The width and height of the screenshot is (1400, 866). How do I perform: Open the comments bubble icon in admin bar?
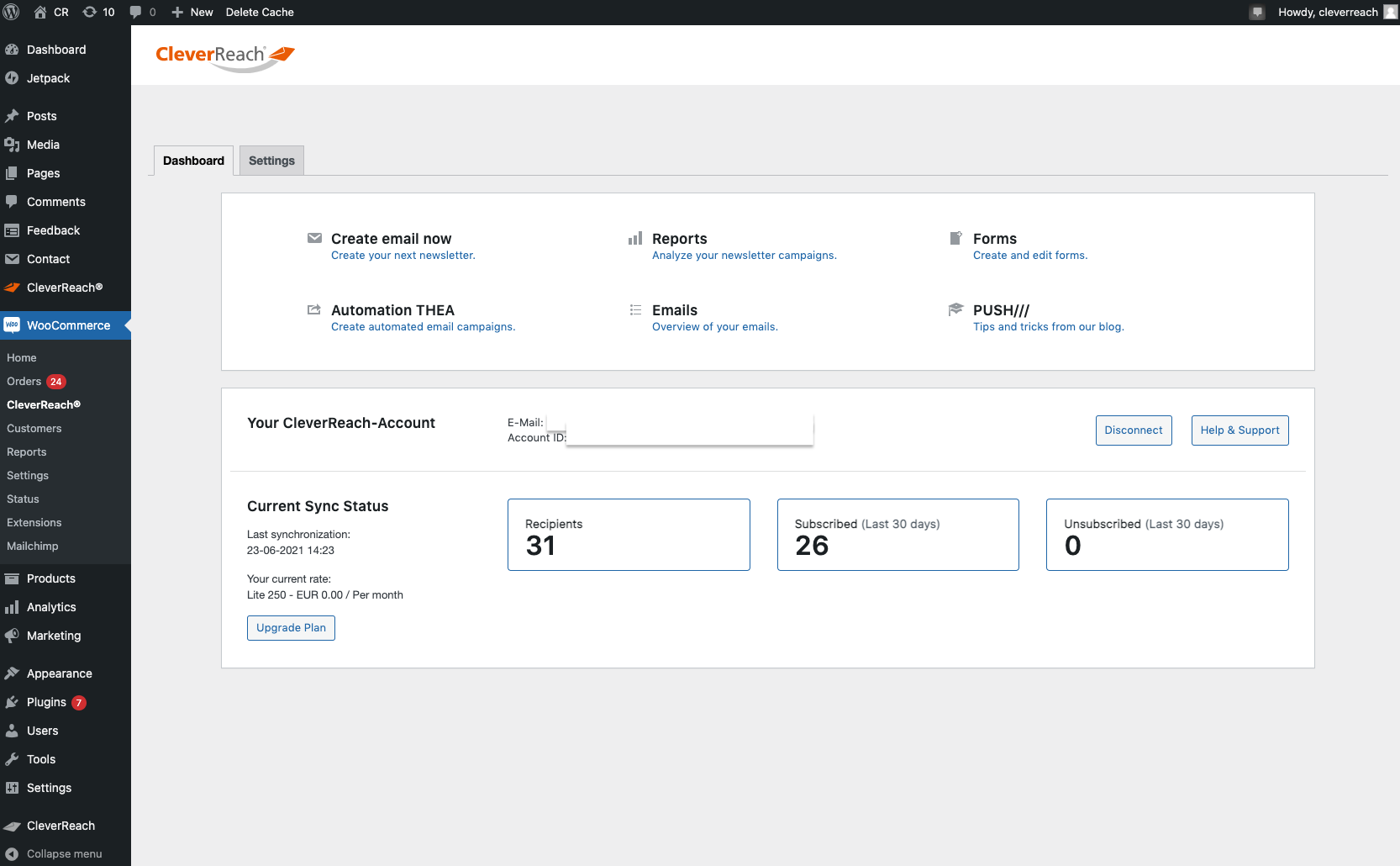[136, 12]
